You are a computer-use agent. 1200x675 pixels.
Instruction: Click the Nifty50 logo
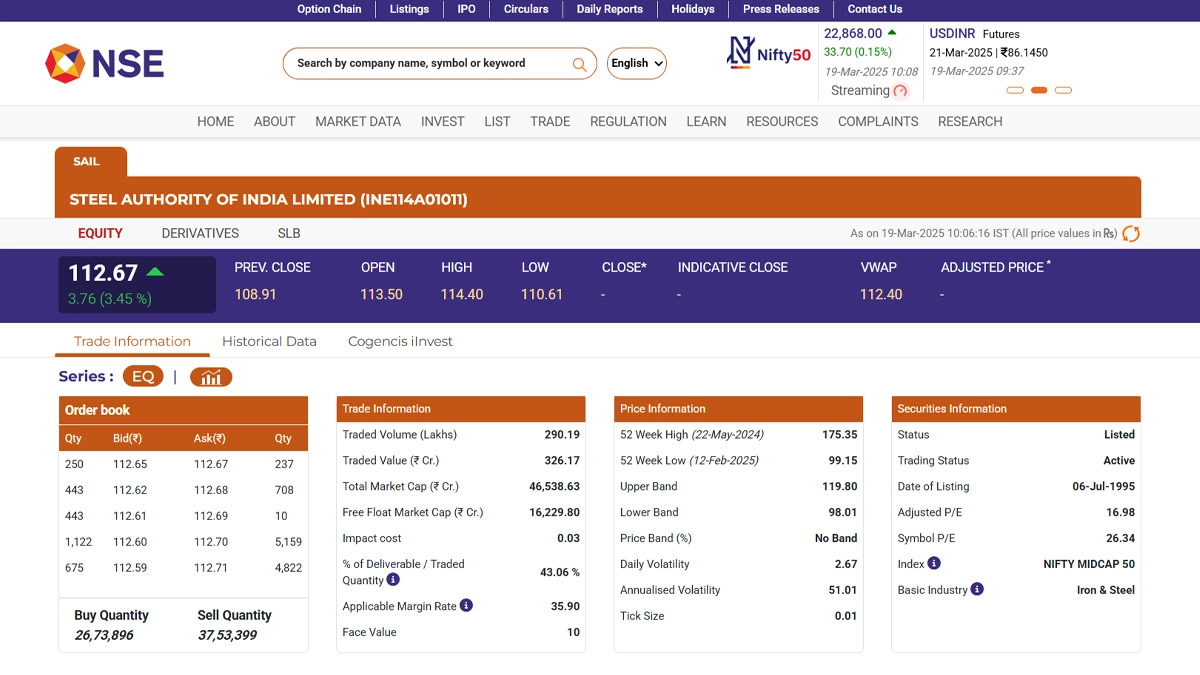pos(768,53)
